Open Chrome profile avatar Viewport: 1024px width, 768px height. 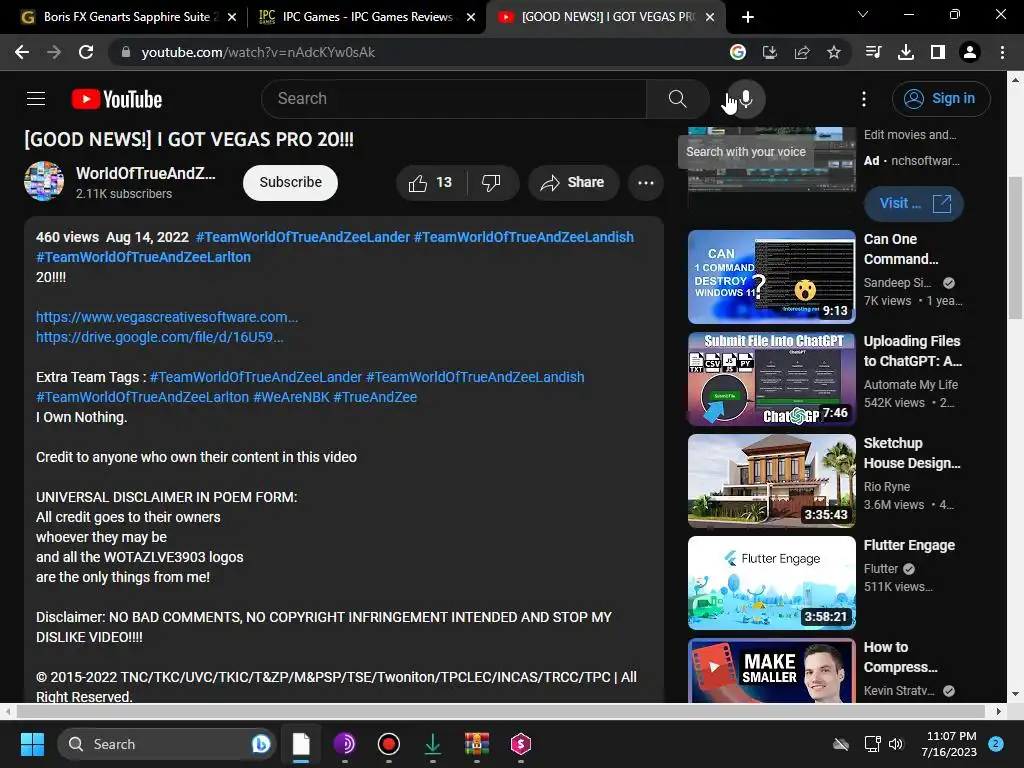pos(969,52)
